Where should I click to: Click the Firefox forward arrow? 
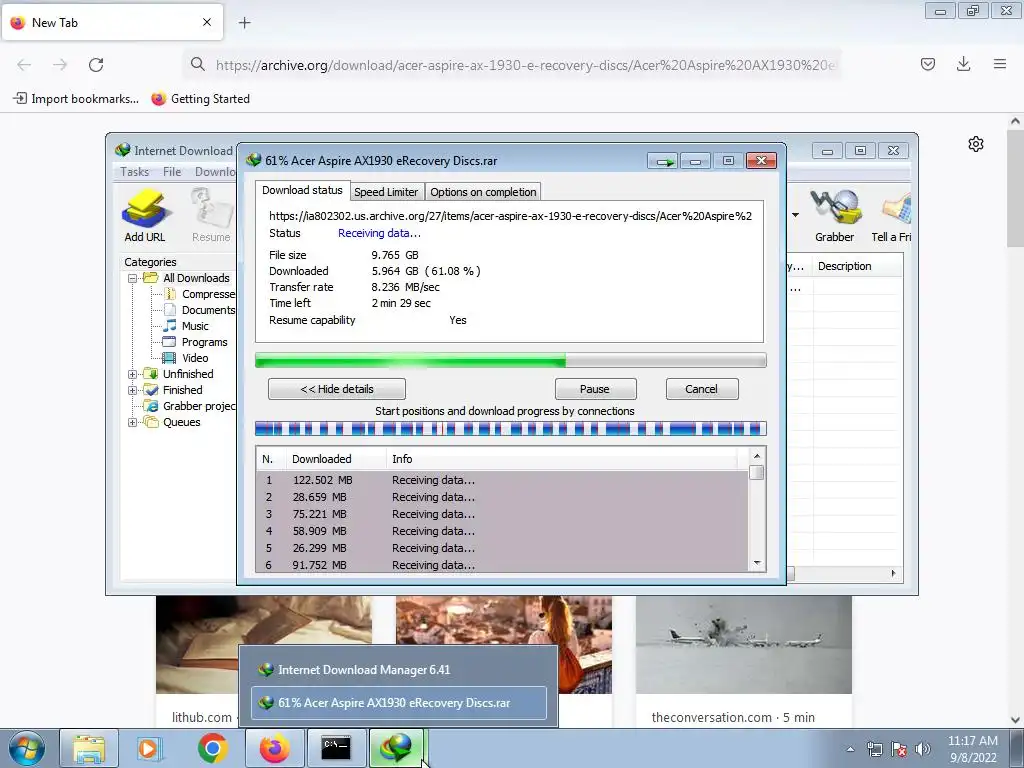click(x=60, y=65)
